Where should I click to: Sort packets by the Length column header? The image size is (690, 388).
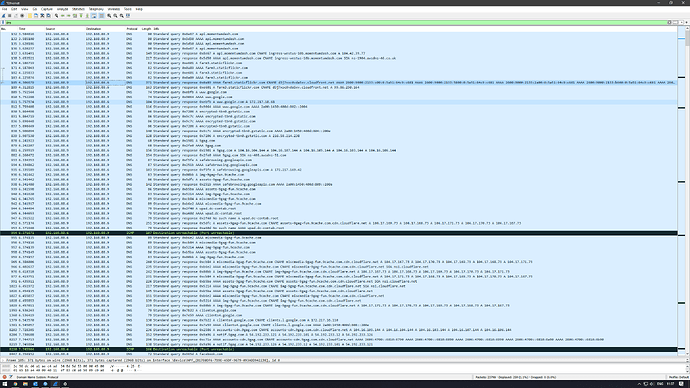[146, 29]
